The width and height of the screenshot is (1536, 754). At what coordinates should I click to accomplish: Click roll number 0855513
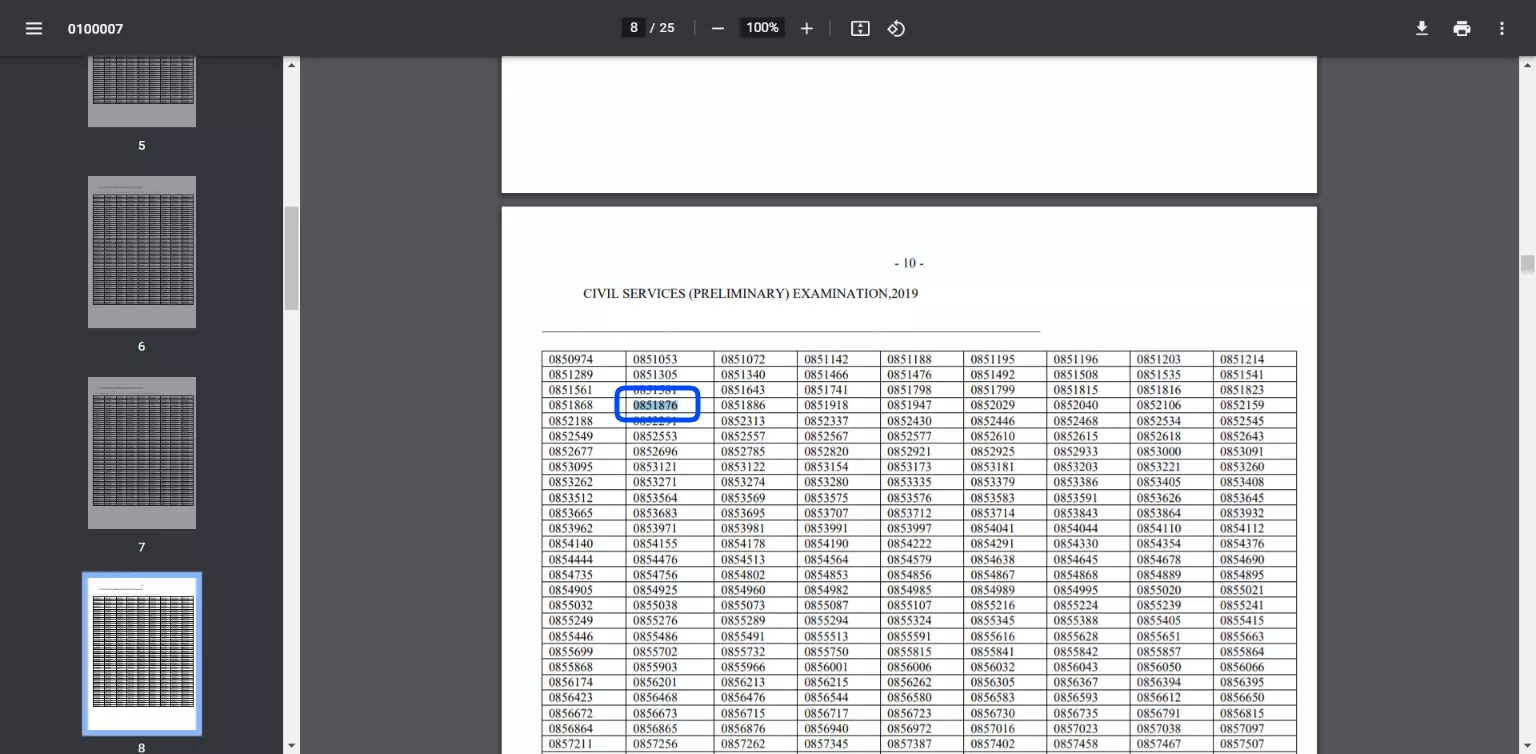(x=826, y=637)
